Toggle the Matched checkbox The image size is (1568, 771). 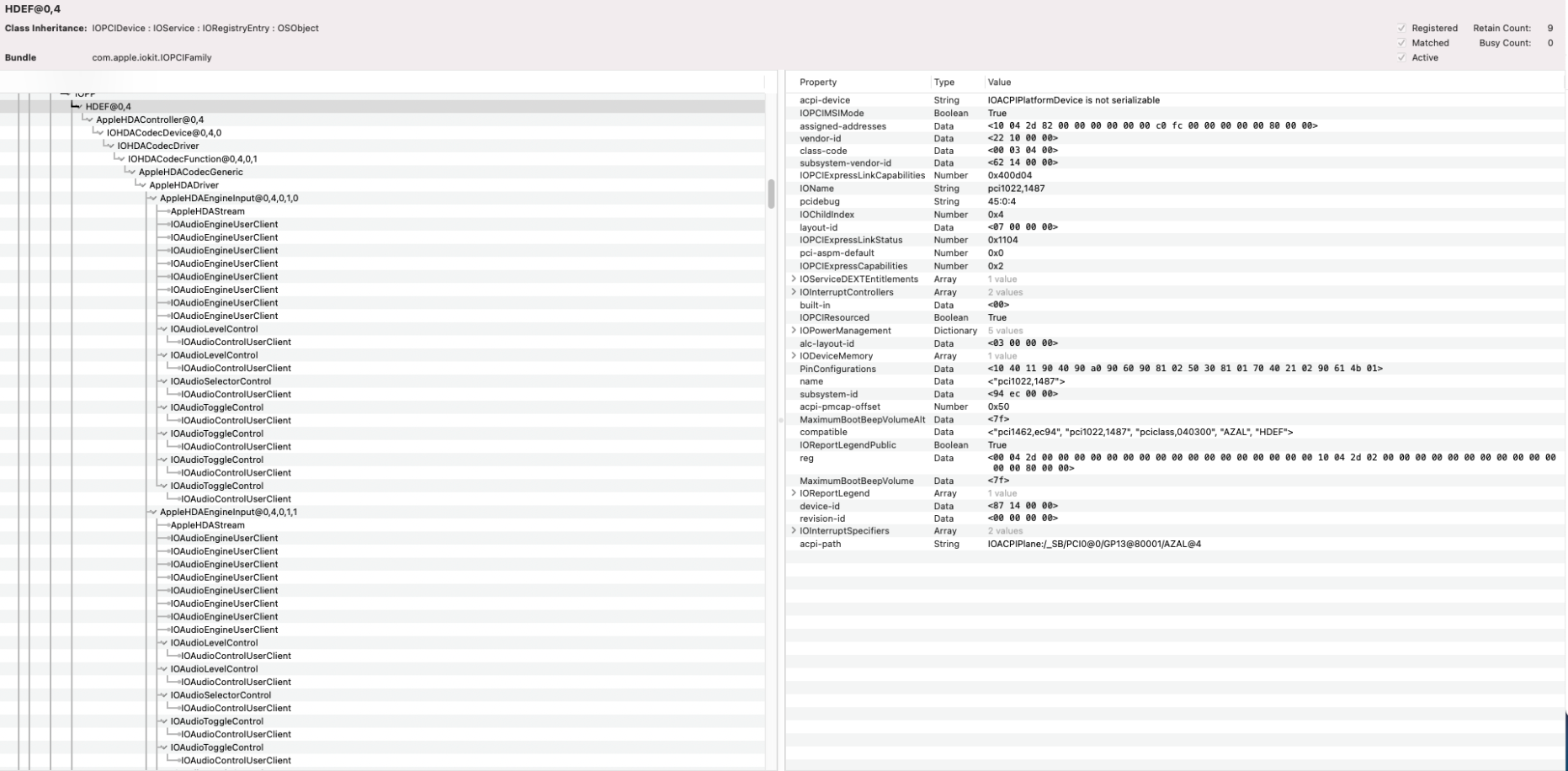point(1401,43)
